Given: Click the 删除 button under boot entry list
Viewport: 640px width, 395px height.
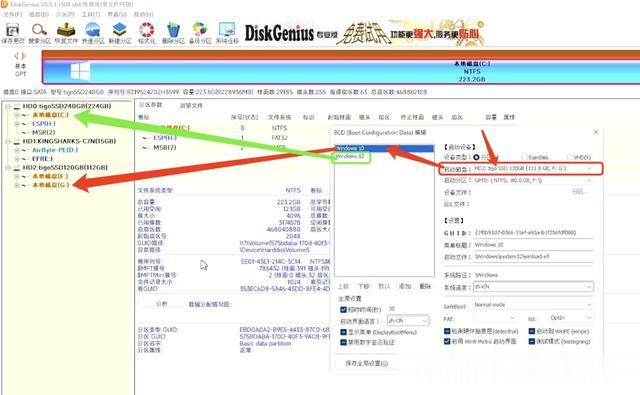Looking at the screenshot, I should click(425, 286).
